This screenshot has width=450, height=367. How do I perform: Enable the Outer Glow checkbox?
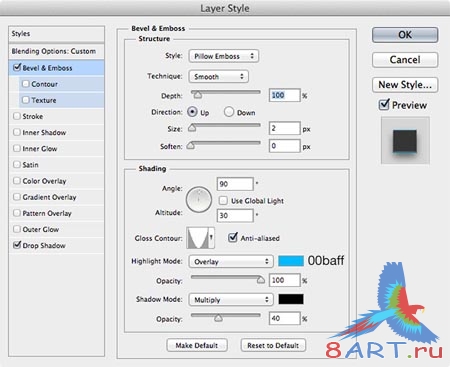point(17,229)
